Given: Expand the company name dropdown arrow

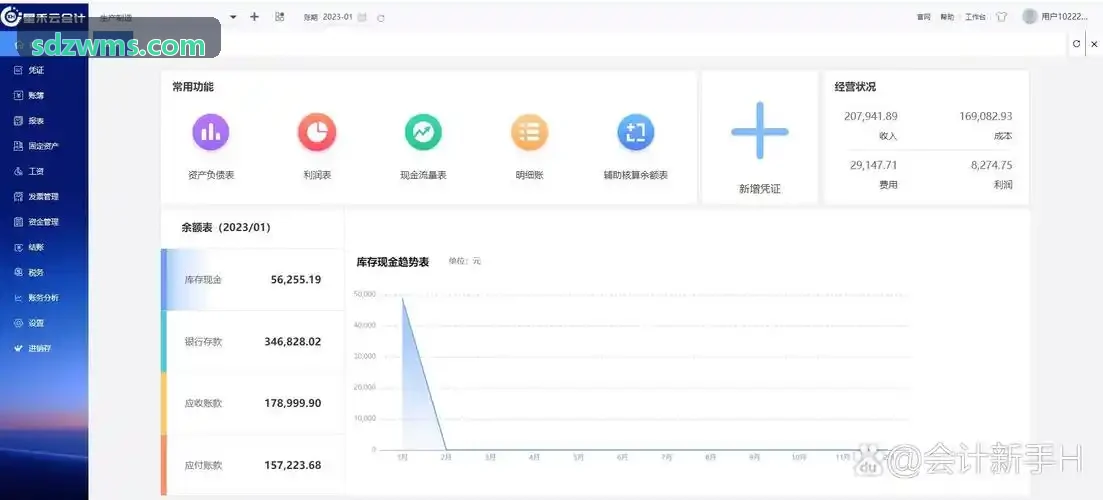Looking at the screenshot, I should pos(233,17).
